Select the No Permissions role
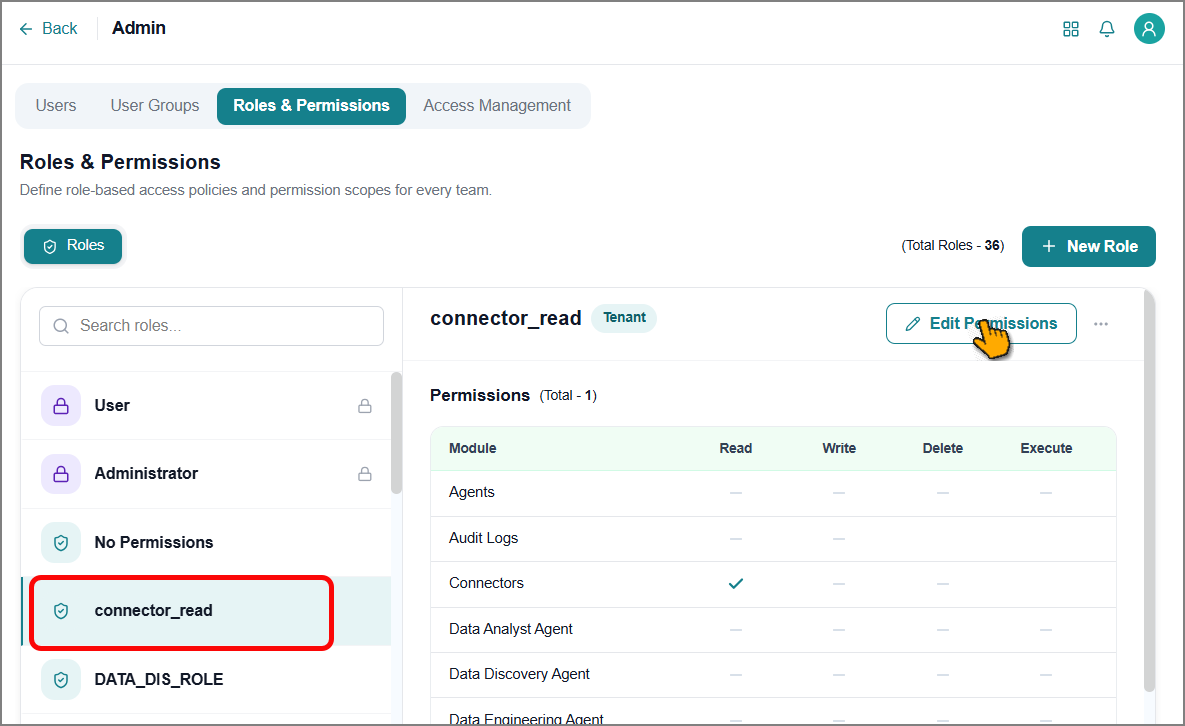Screen dimensions: 1185x726 (x=206, y=542)
